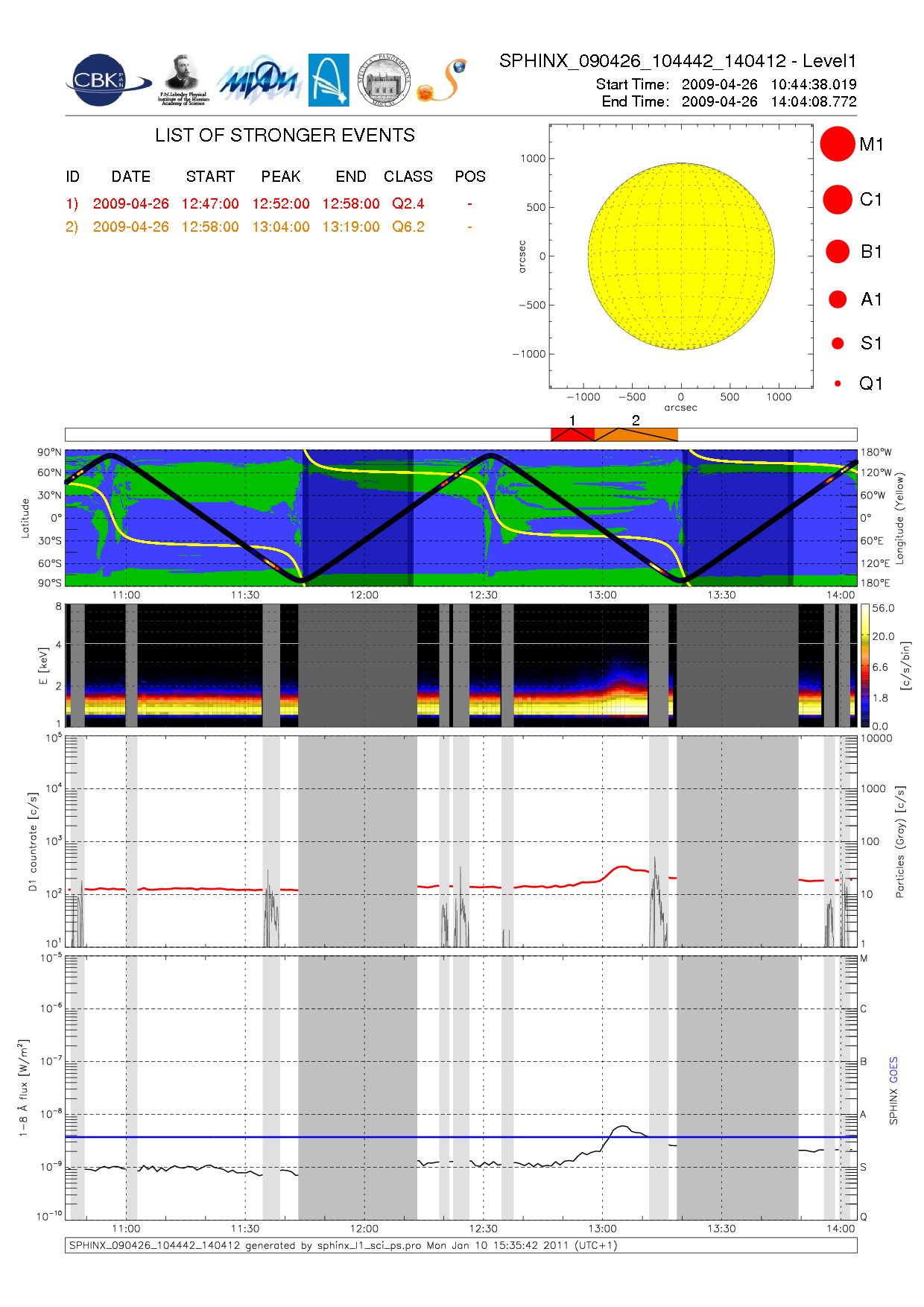Click event 1 class Q2.4
The height and width of the screenshot is (1307, 924).
click(x=408, y=203)
